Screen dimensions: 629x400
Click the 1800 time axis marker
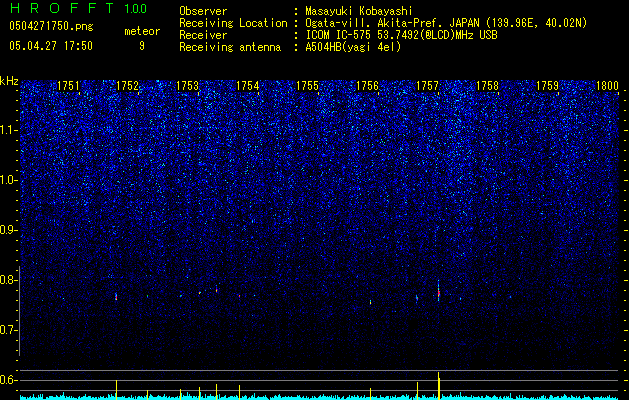coord(607,86)
